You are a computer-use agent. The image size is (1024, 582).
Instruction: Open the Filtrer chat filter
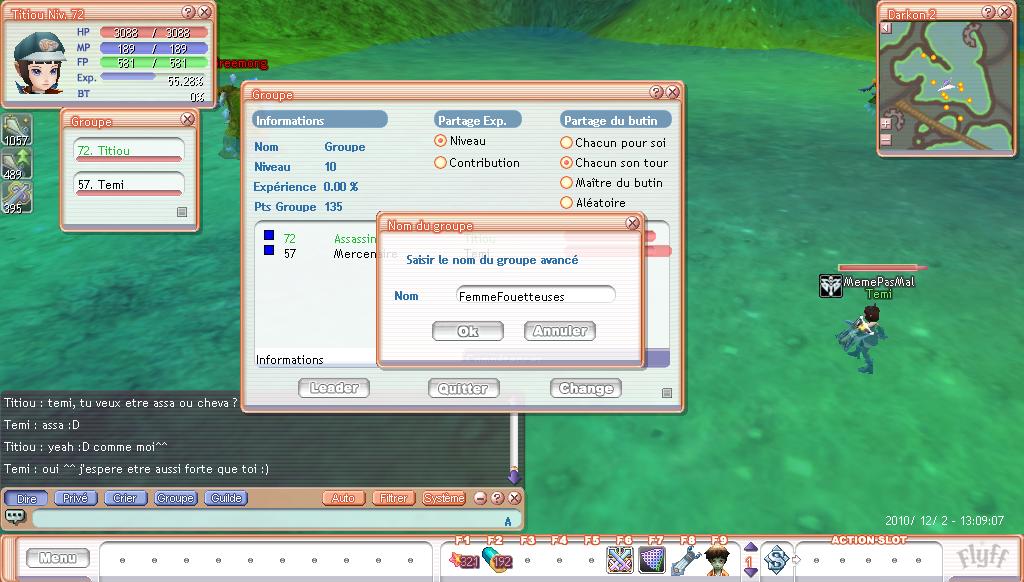[x=393, y=498]
